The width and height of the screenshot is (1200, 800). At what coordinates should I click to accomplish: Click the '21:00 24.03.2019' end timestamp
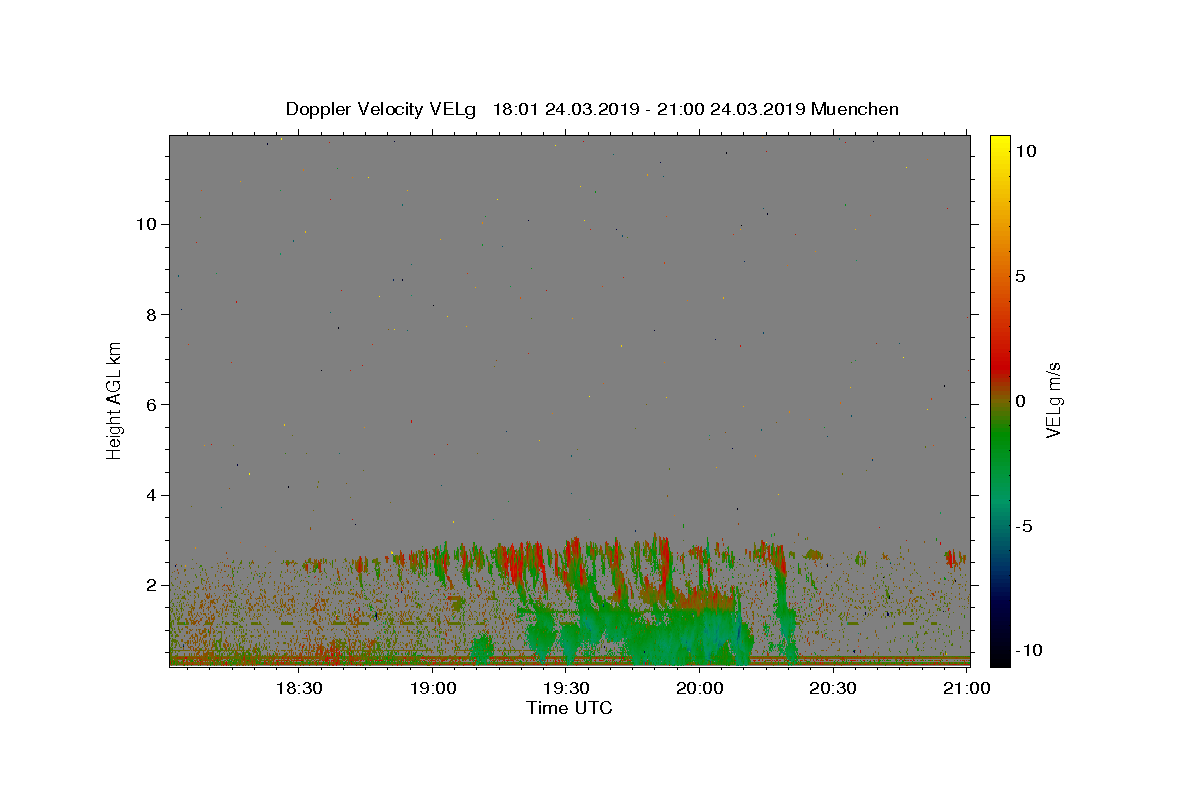tap(733, 109)
